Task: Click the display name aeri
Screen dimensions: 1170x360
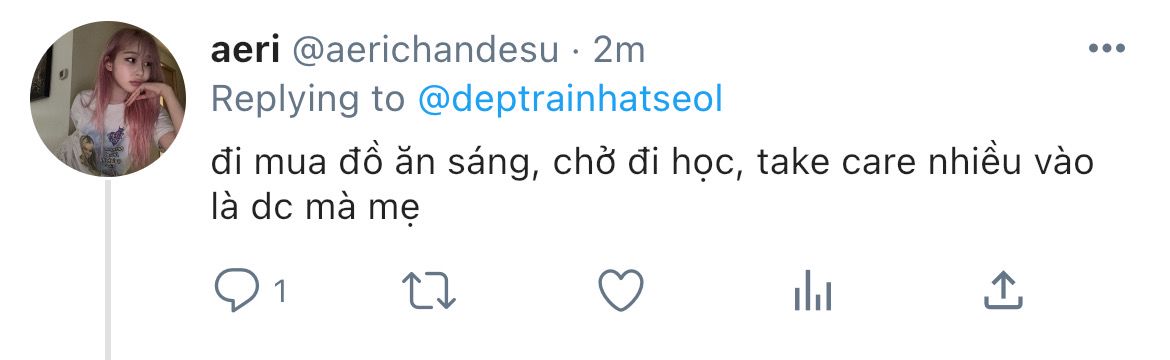Action: coord(245,51)
